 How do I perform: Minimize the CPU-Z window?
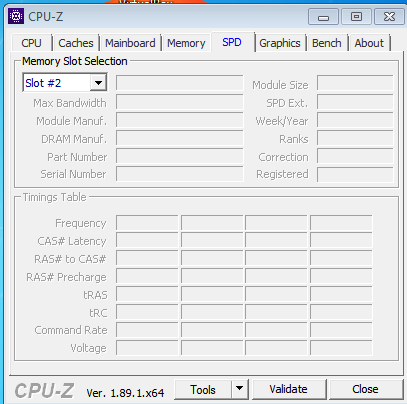click(x=323, y=17)
